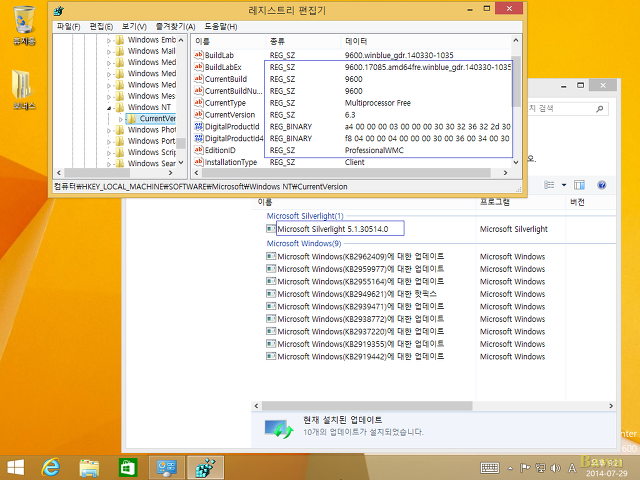Open the 보기(V) menu
640x480 pixels.
[x=134, y=27]
